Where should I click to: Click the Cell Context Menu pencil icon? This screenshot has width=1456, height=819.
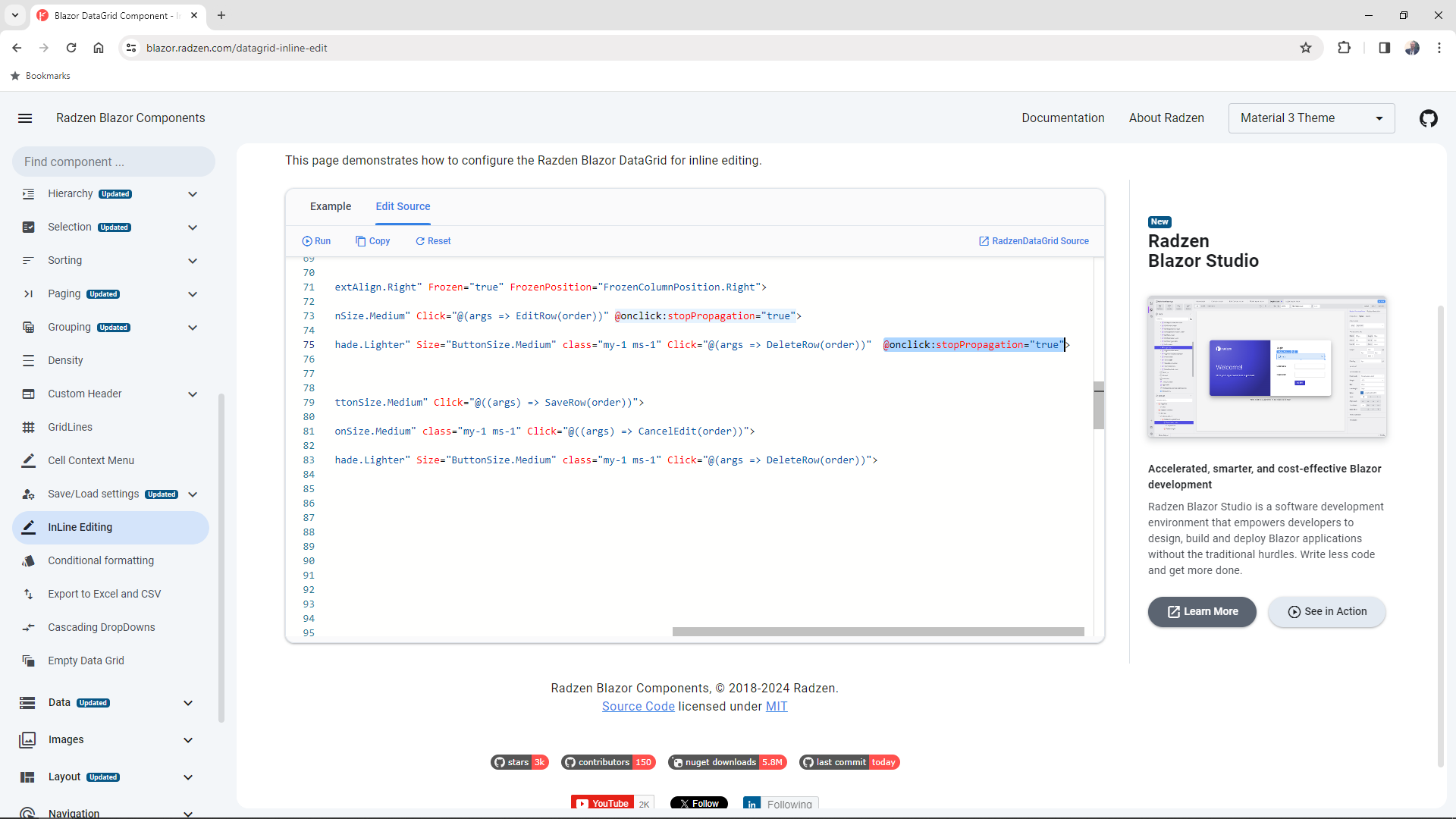(28, 461)
